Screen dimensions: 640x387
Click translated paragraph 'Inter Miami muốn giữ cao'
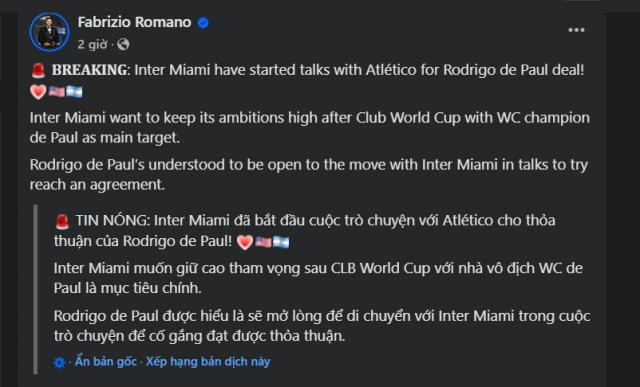point(318,278)
